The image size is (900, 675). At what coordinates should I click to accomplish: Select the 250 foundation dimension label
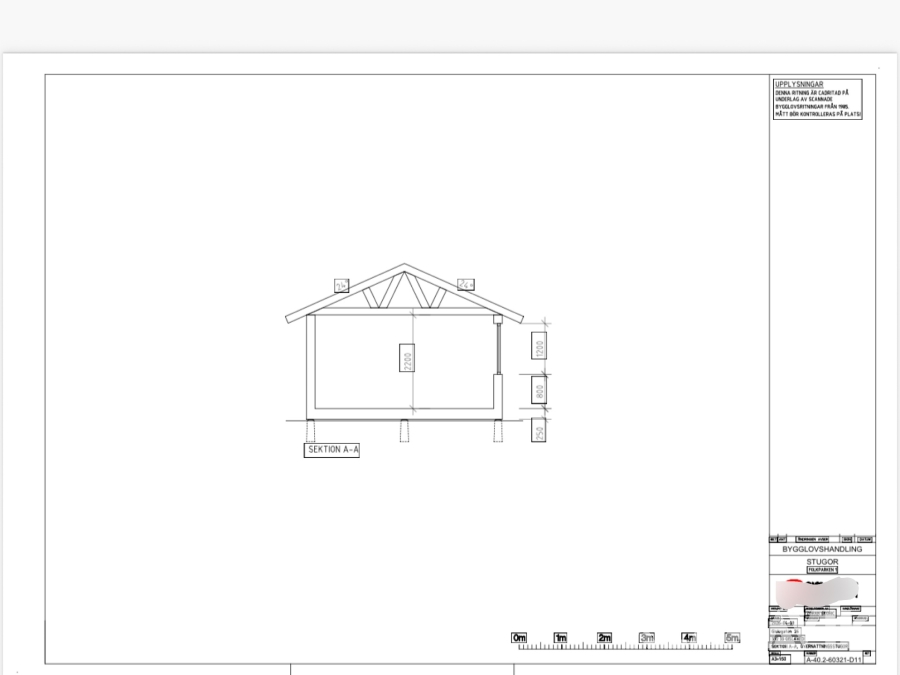pos(539,430)
